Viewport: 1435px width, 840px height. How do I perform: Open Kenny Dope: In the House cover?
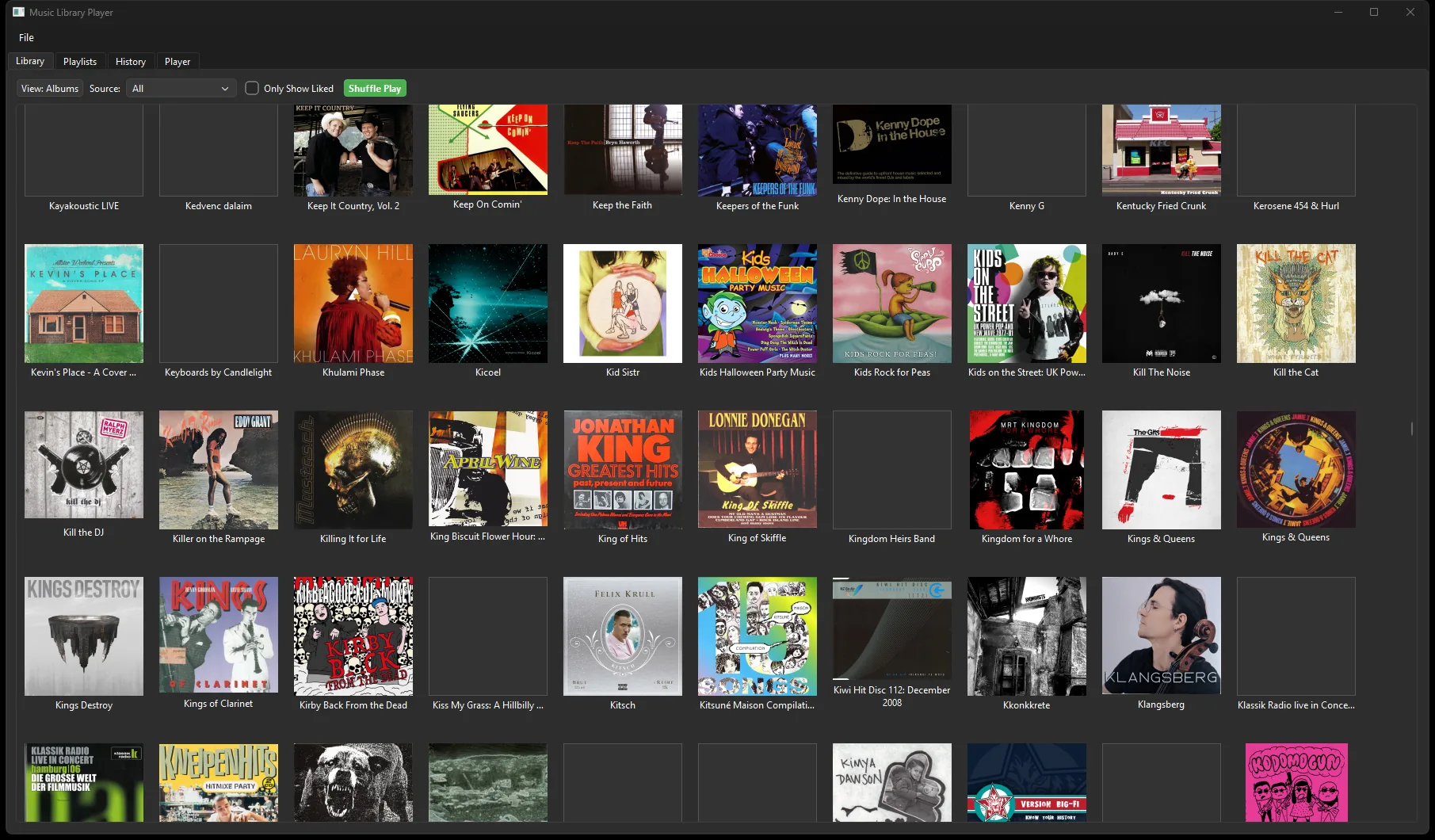(892, 144)
